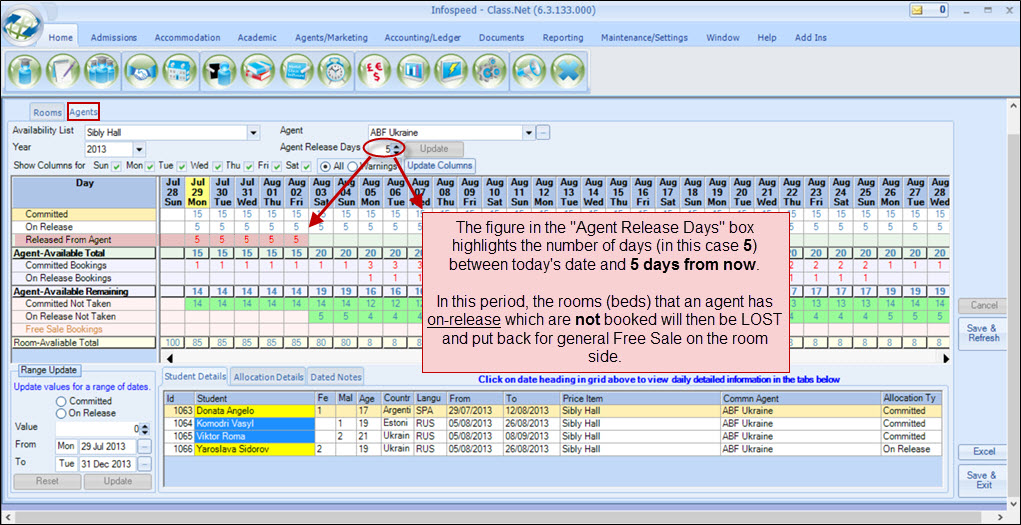
Task: Select the On Release radio button
Action: pyautogui.click(x=62, y=413)
